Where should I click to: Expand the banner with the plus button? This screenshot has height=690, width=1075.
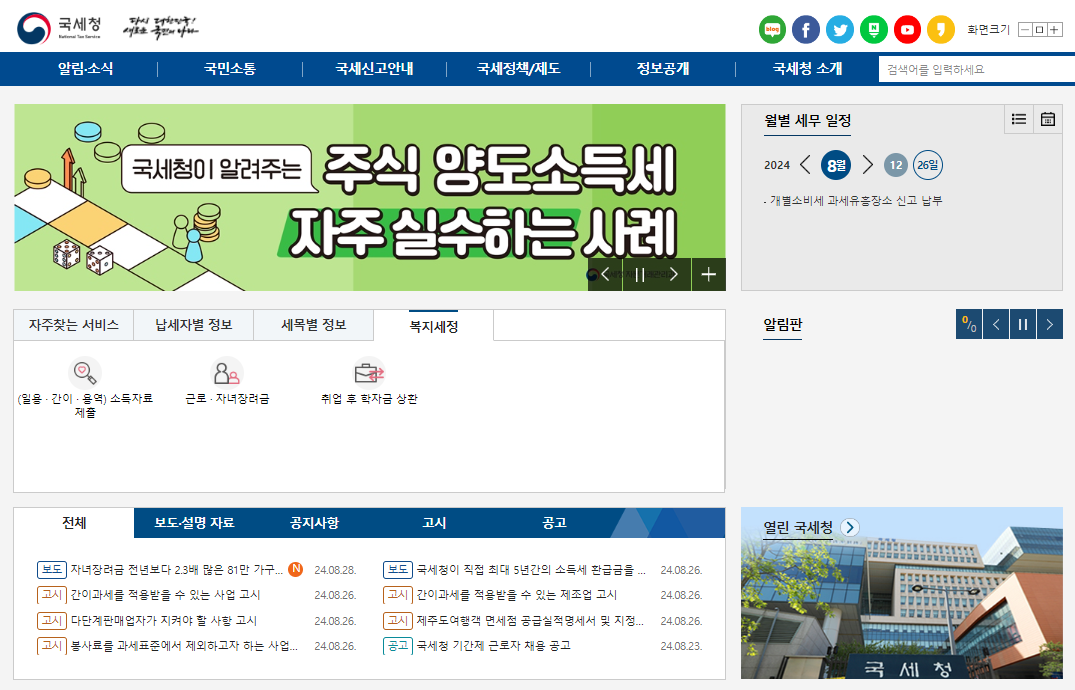pos(708,273)
